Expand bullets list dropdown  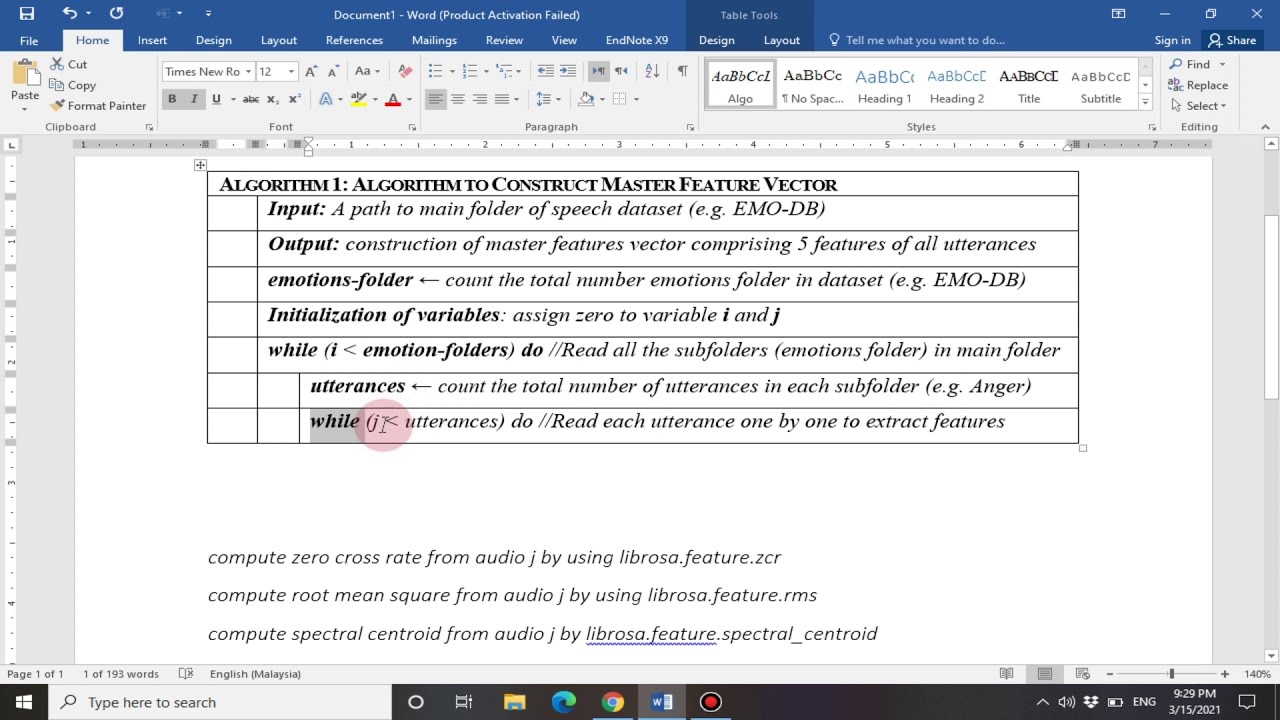coord(452,71)
